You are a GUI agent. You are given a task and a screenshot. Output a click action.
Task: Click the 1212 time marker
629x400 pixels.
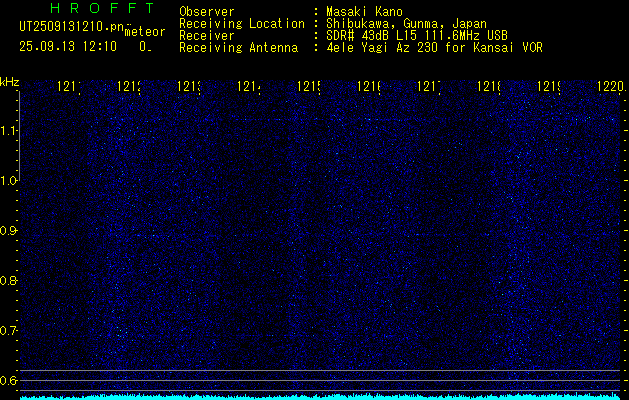pyautogui.click(x=129, y=86)
